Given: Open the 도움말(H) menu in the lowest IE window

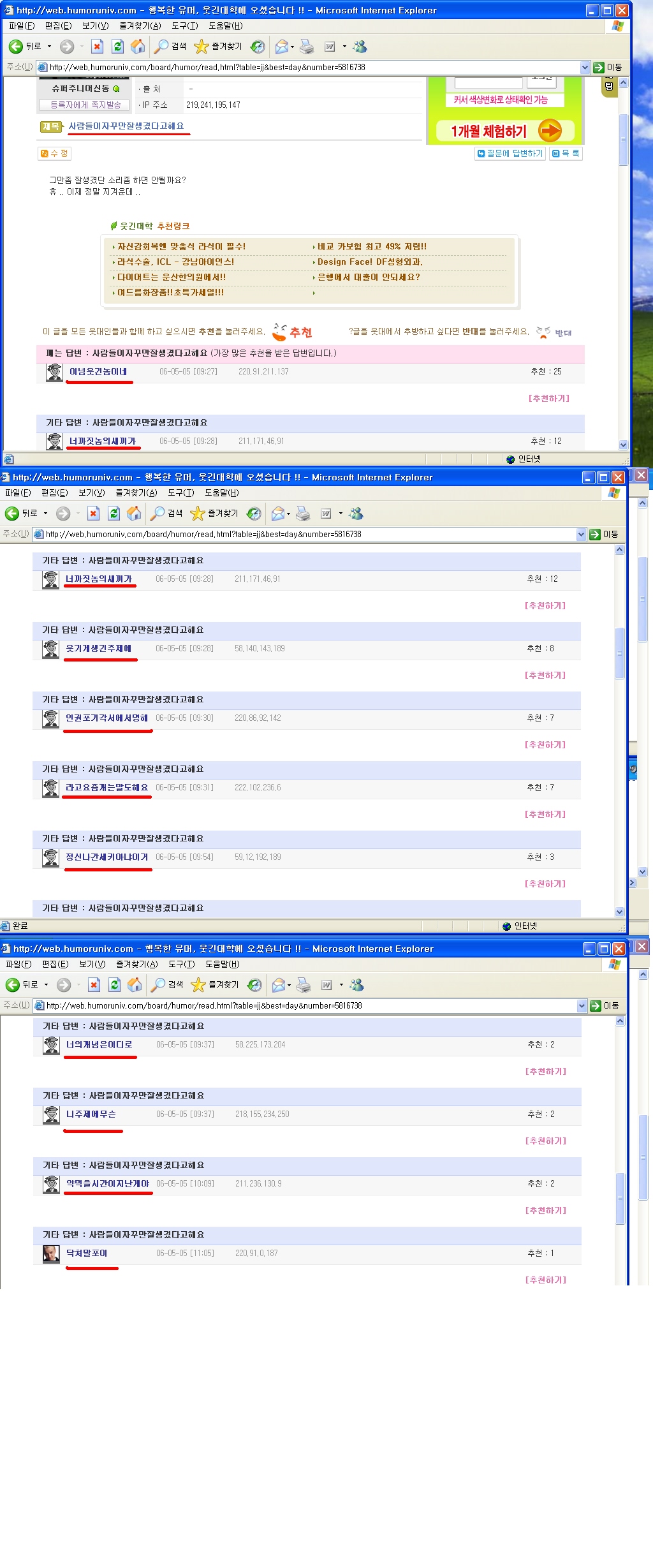Looking at the screenshot, I should point(223,964).
